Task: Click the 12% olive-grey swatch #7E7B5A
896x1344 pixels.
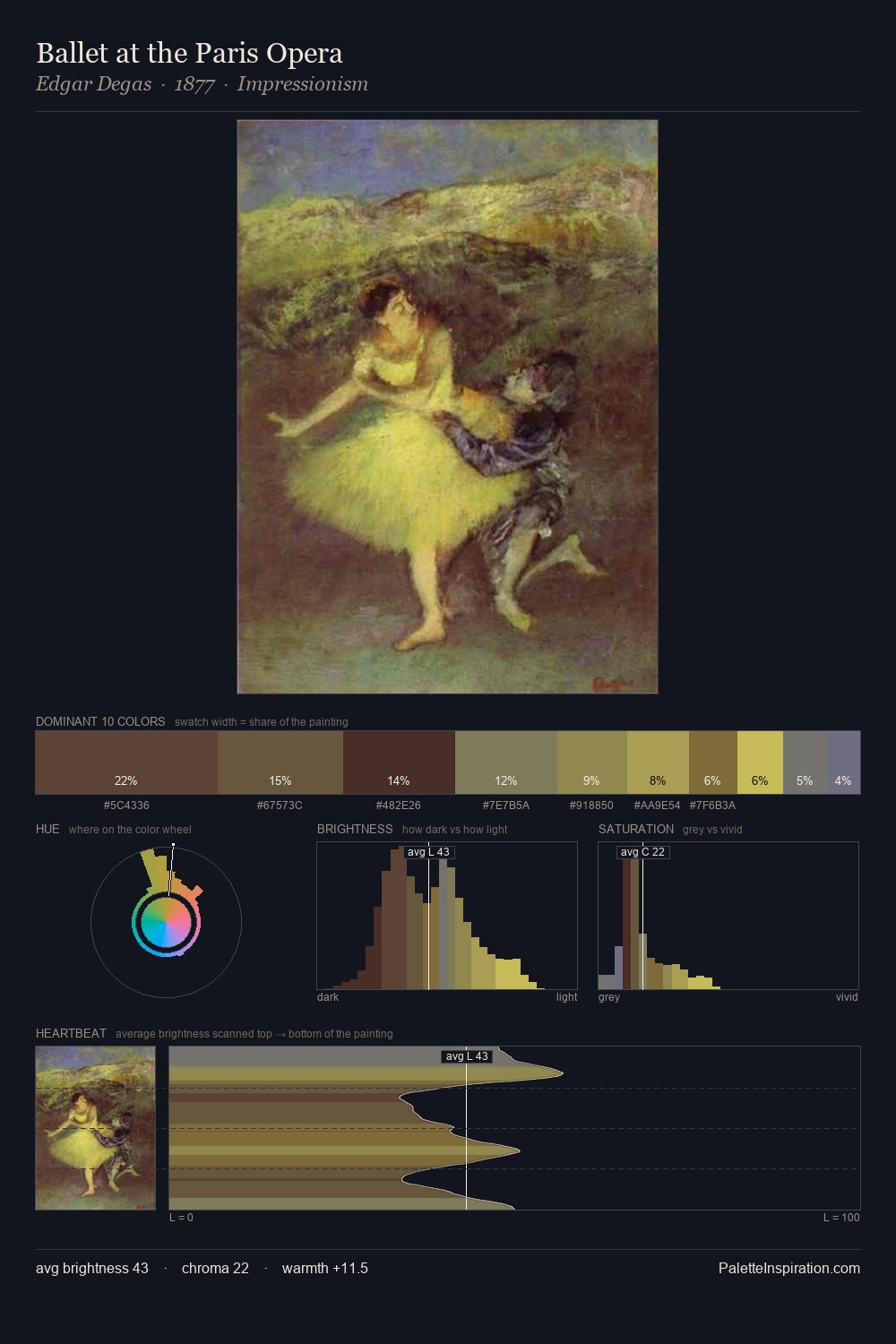Action: tap(506, 762)
